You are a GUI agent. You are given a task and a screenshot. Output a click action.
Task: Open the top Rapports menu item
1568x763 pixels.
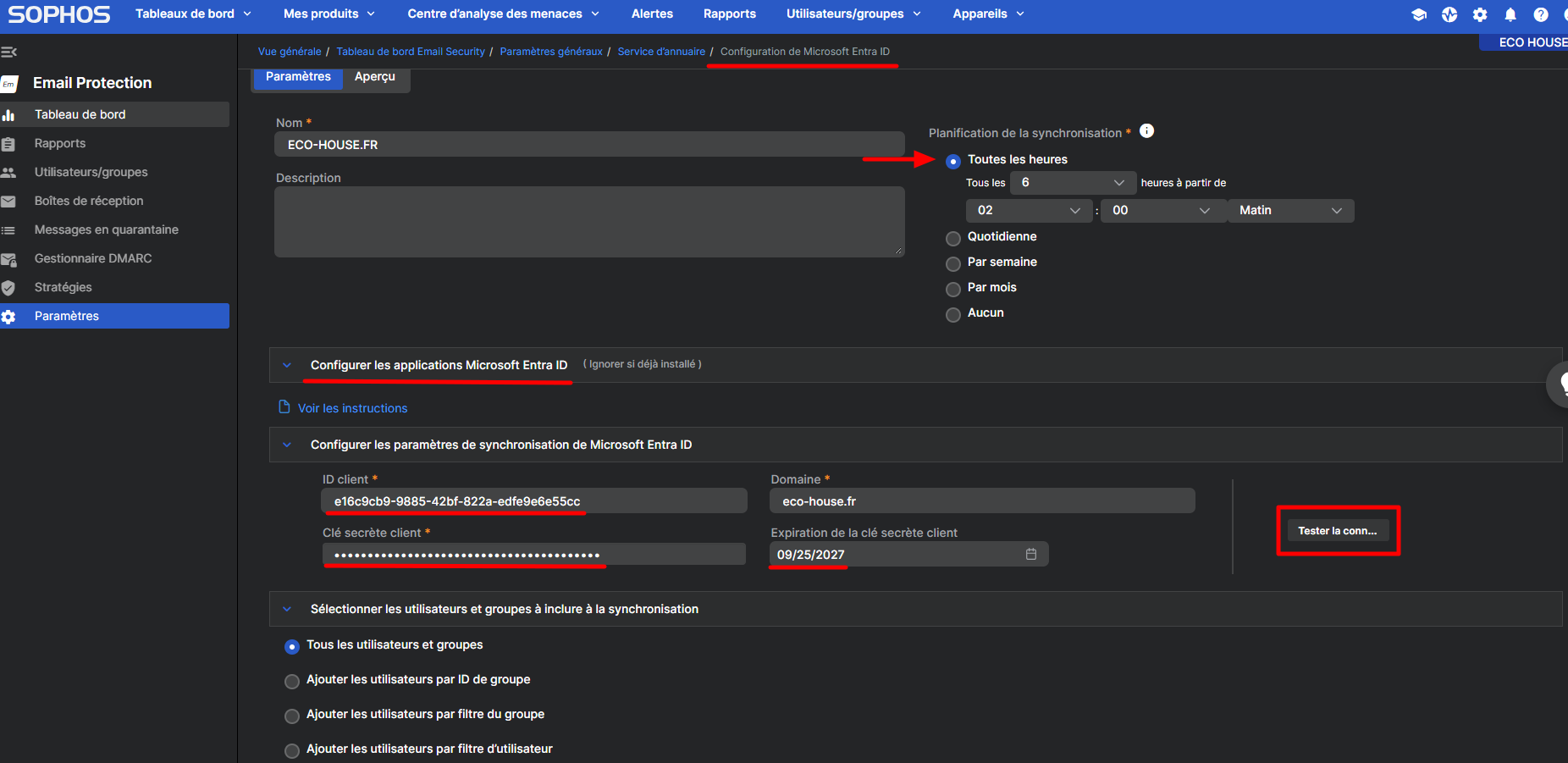click(x=730, y=14)
